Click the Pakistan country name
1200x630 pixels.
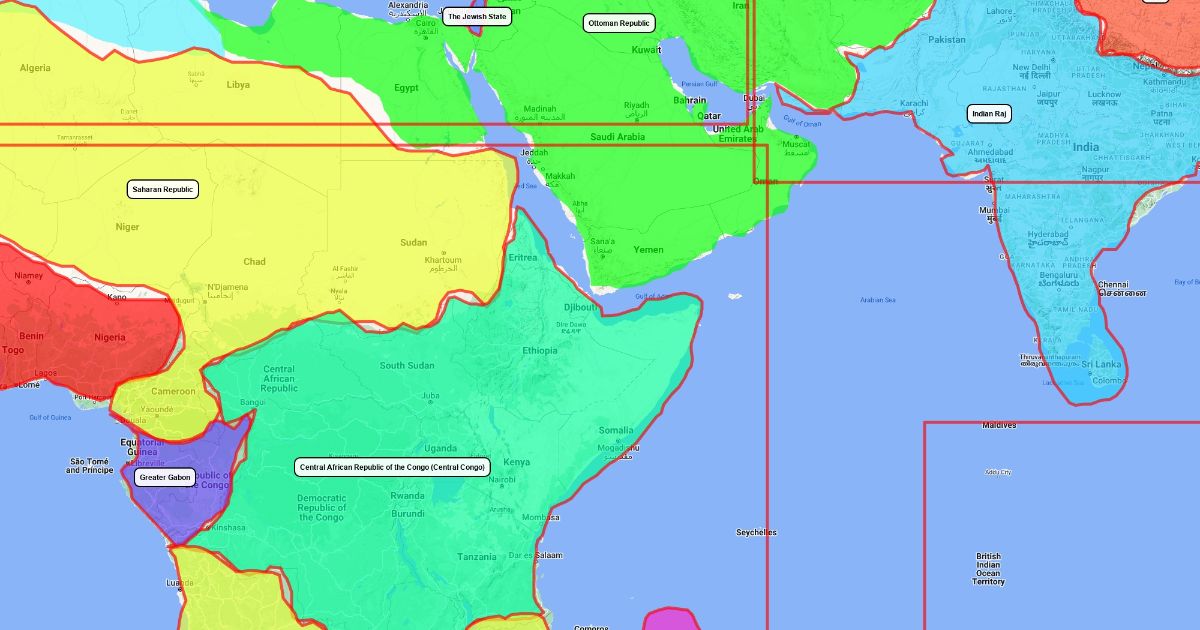click(x=947, y=40)
